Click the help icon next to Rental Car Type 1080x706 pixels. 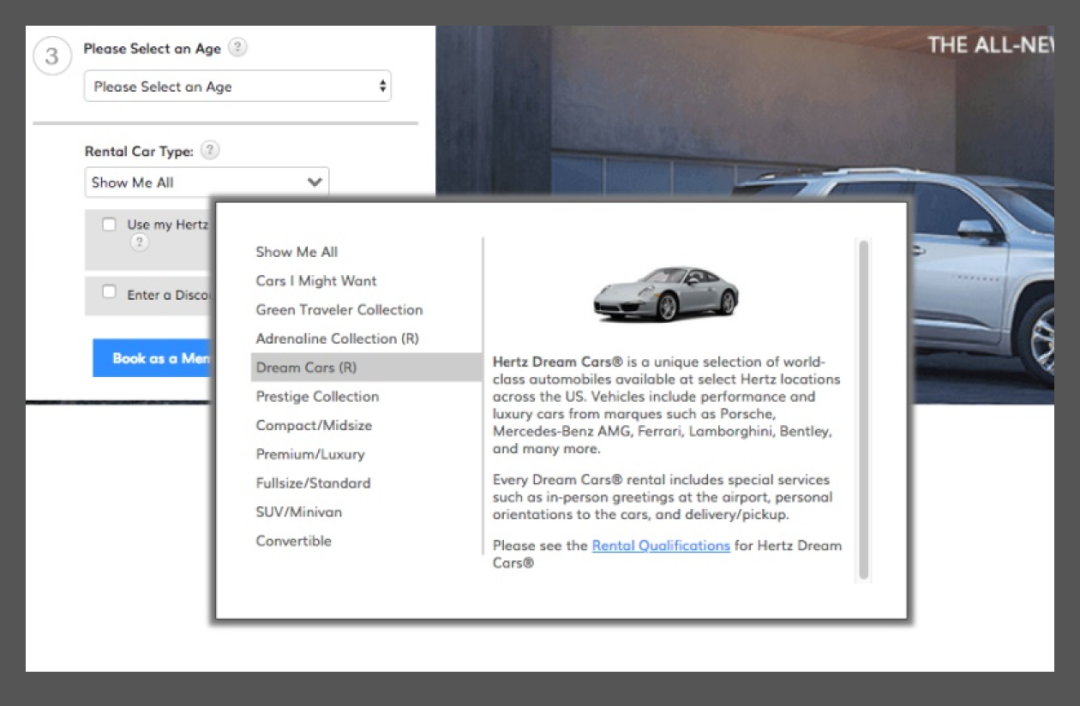pyautogui.click(x=210, y=150)
